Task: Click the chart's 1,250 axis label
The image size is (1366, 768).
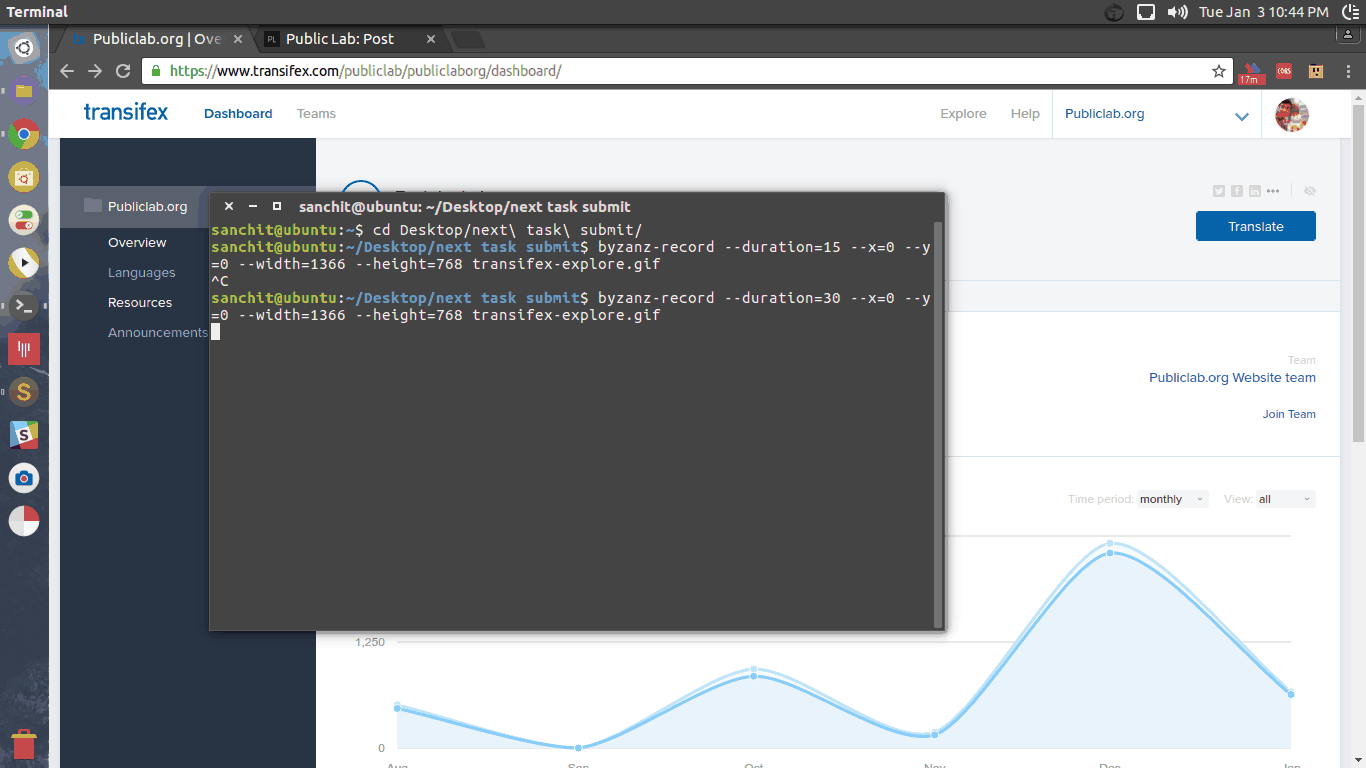Action: [x=369, y=642]
